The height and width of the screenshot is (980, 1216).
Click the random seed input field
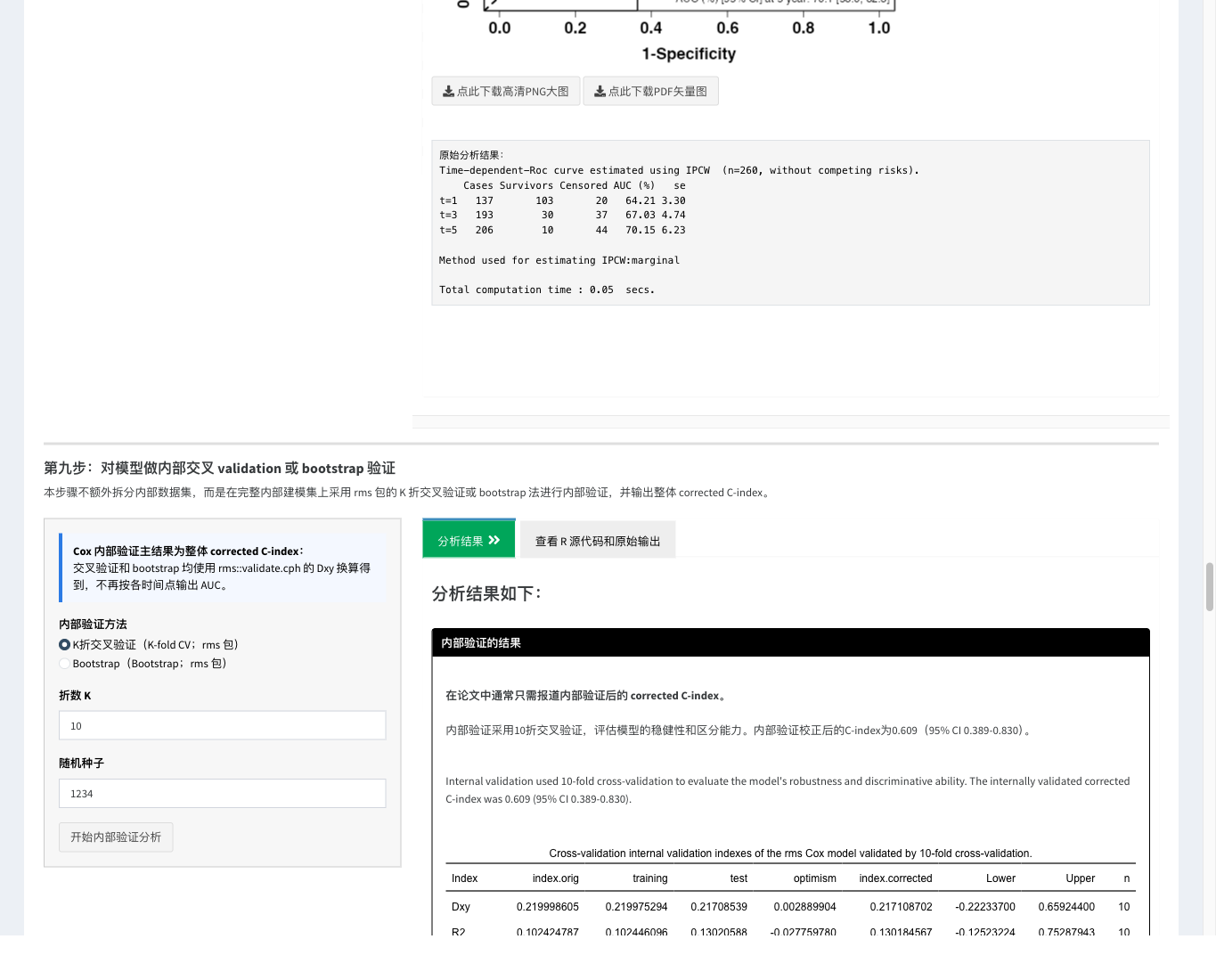click(222, 793)
